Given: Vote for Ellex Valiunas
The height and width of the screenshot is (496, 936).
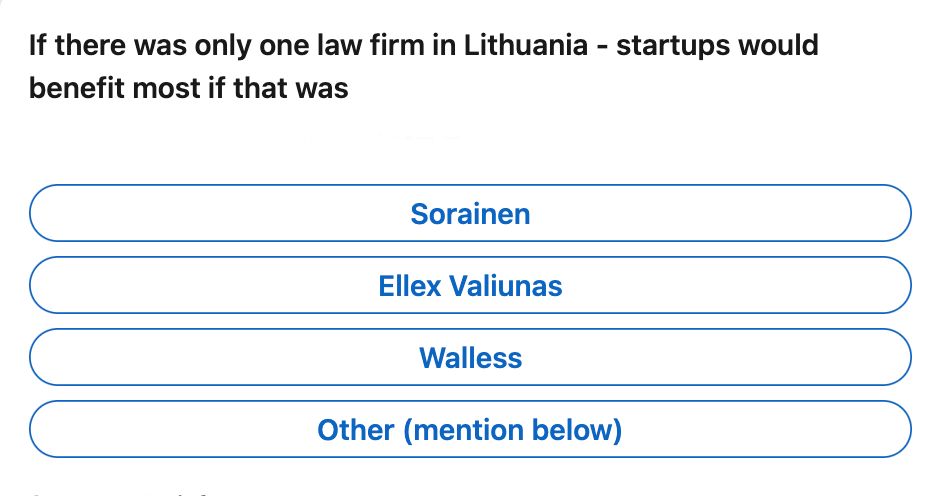Looking at the screenshot, I should [x=470, y=286].
